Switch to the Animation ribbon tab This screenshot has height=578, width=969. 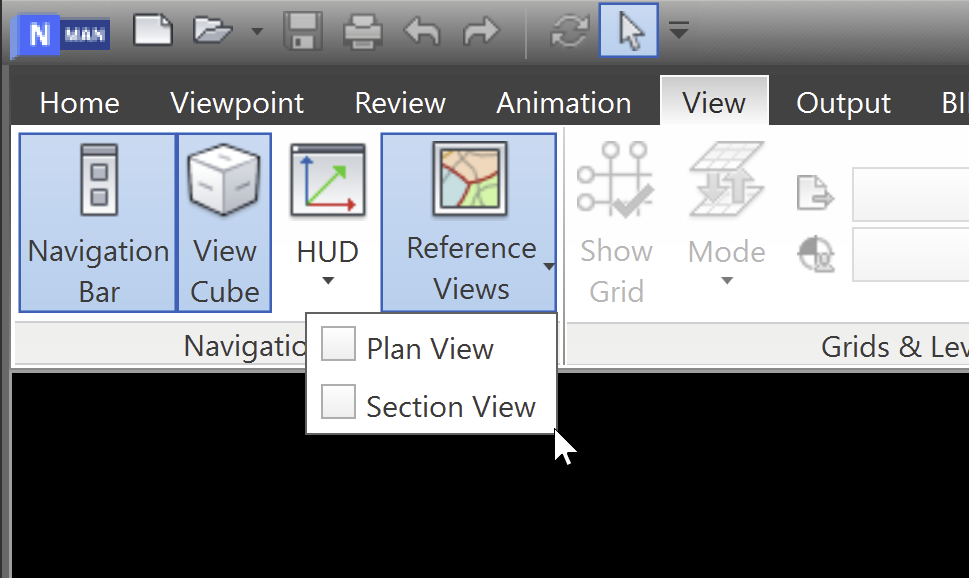(563, 101)
